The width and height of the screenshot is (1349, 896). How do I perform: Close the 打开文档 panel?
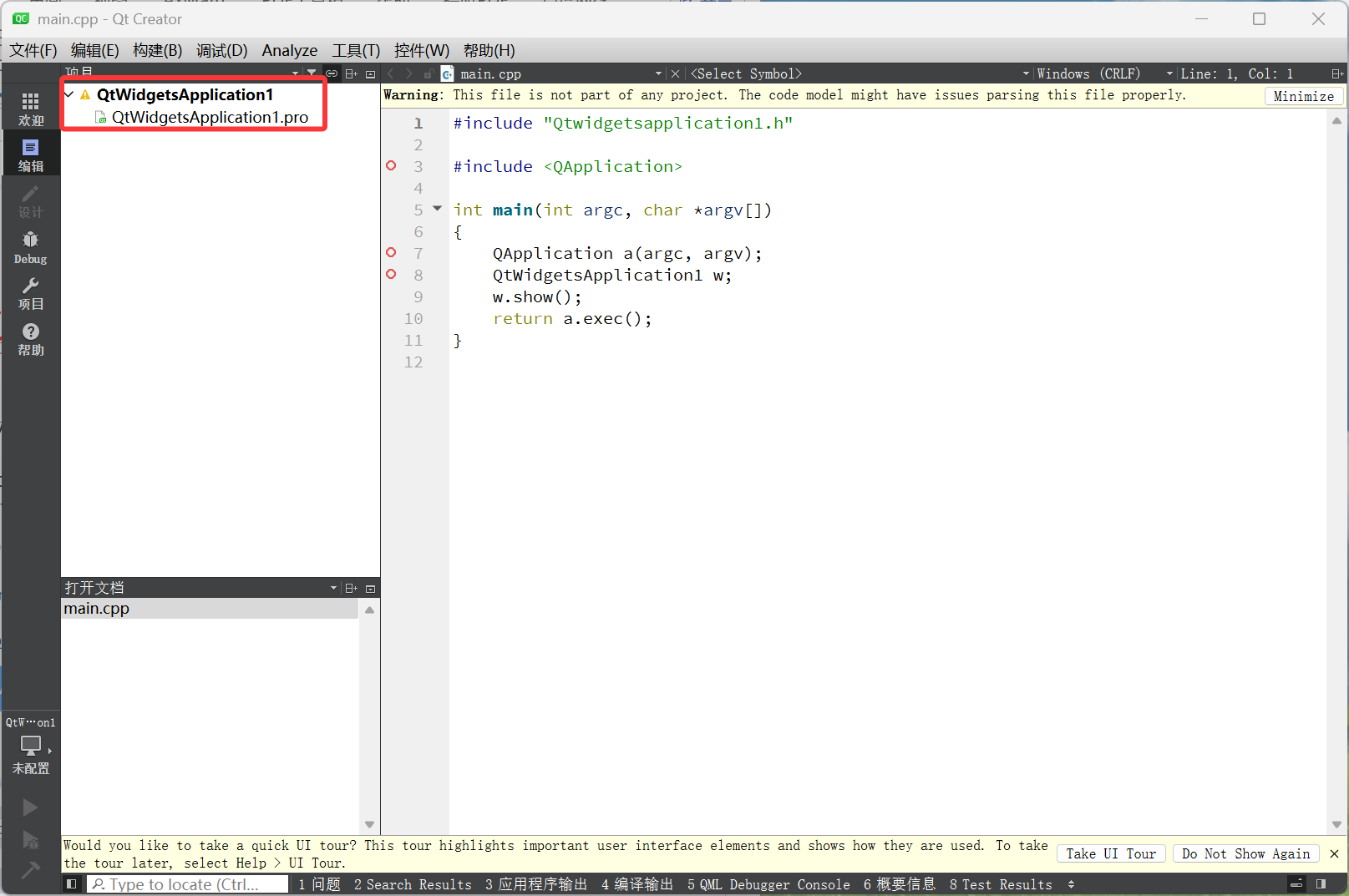tap(371, 588)
